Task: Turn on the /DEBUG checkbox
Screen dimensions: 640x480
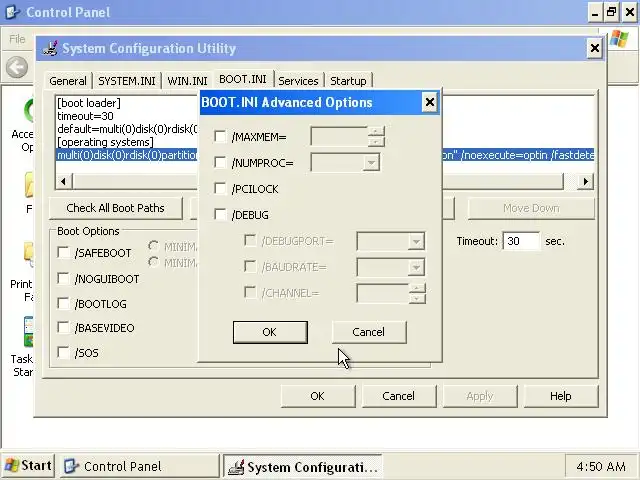Action: tap(220, 214)
